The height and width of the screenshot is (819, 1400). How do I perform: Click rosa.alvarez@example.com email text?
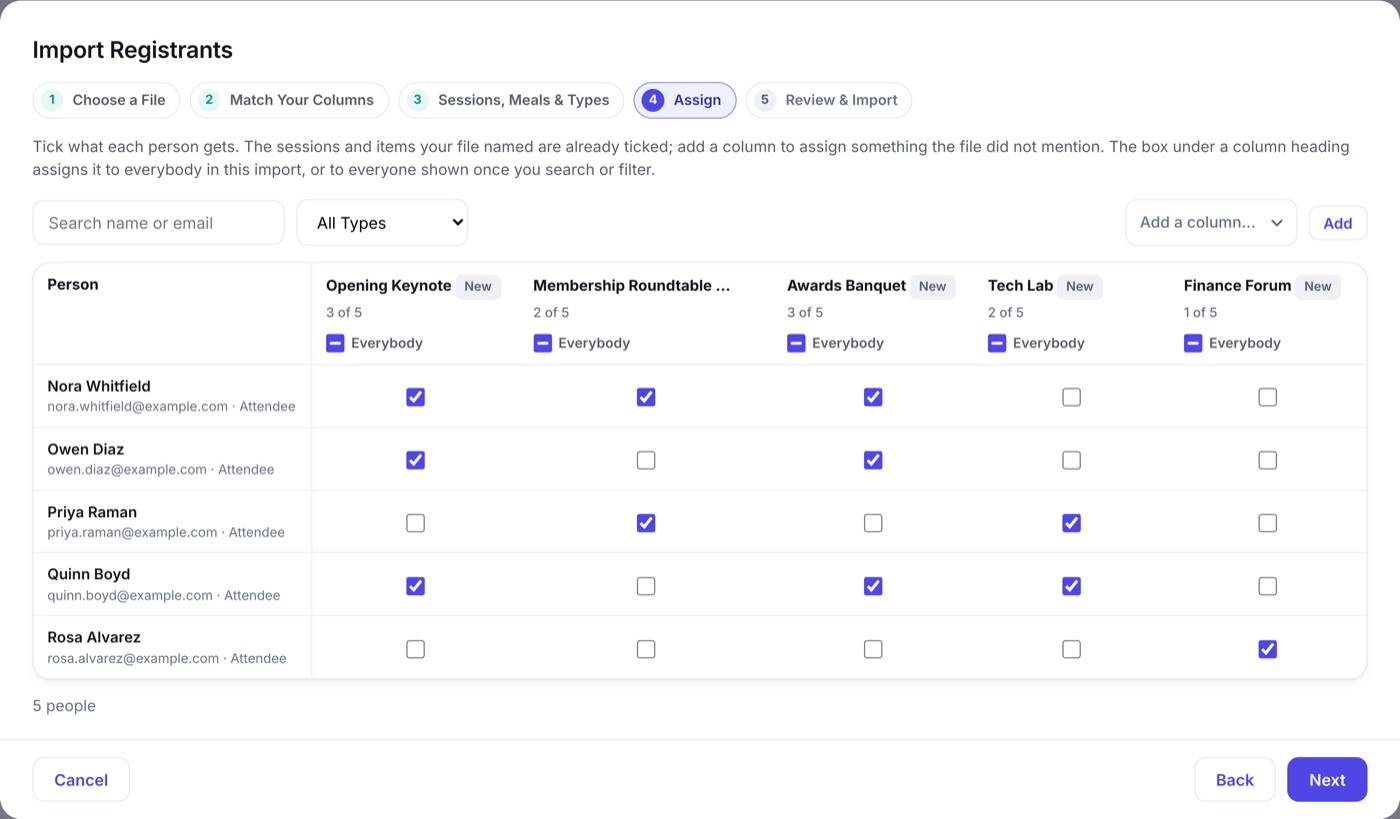133,659
